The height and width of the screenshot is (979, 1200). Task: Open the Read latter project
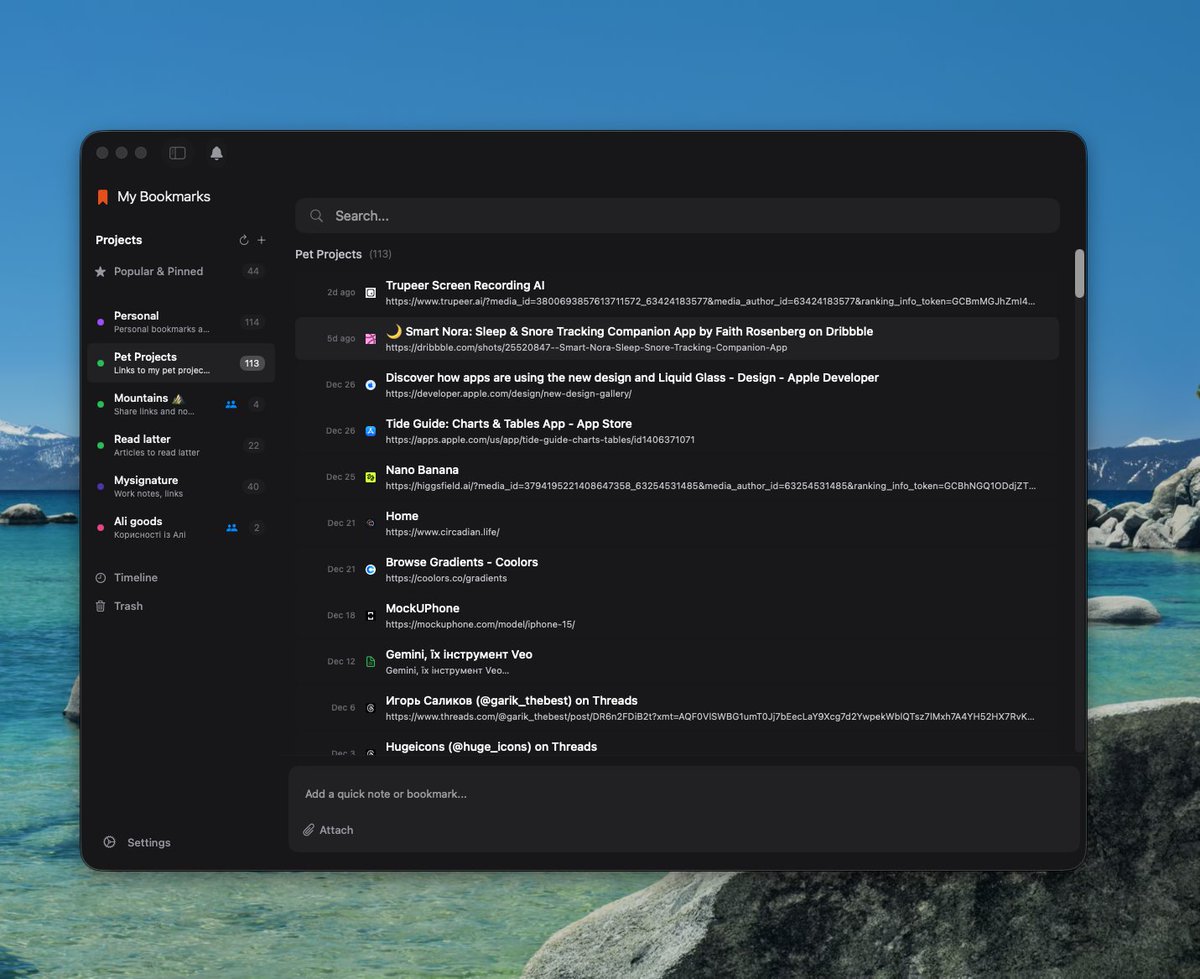pos(180,445)
